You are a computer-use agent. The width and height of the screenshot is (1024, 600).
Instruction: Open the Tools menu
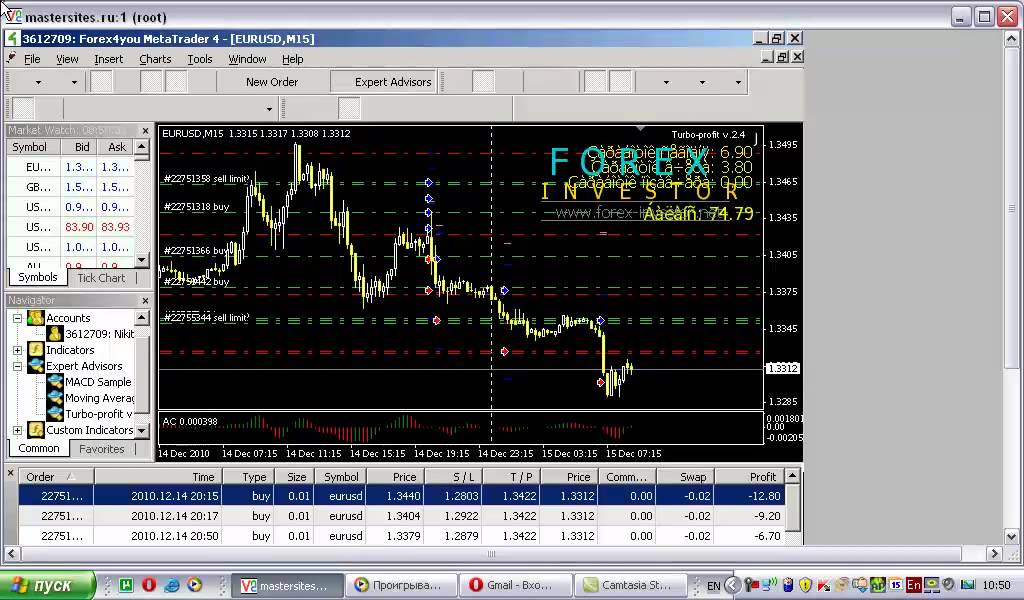(200, 59)
